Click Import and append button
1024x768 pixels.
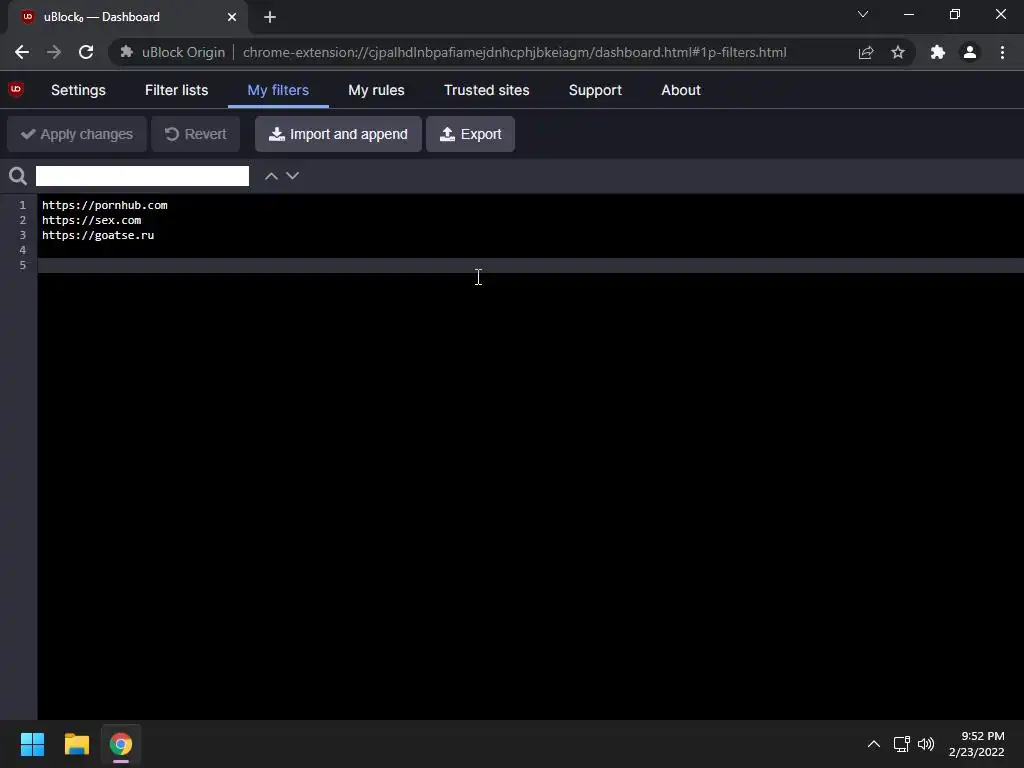click(338, 134)
